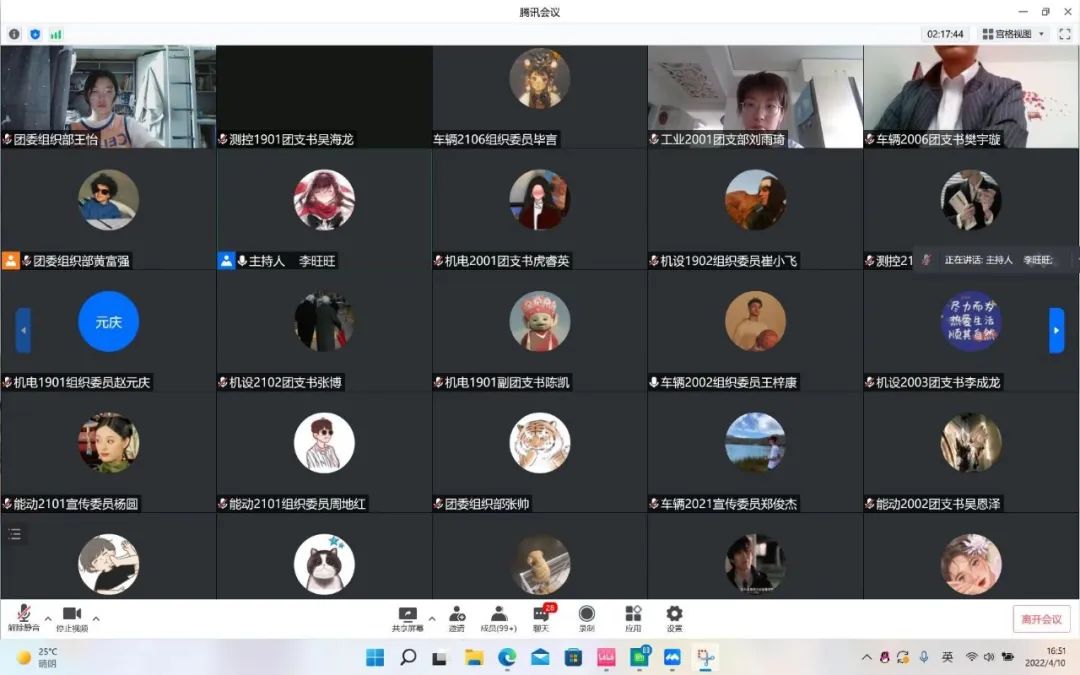
Task: Unmute microphone with 解除静音 button
Action: pos(23,616)
